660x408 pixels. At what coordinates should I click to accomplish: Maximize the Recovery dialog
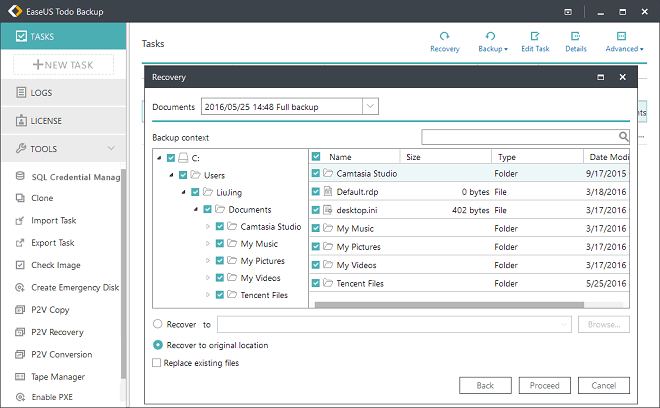click(601, 77)
